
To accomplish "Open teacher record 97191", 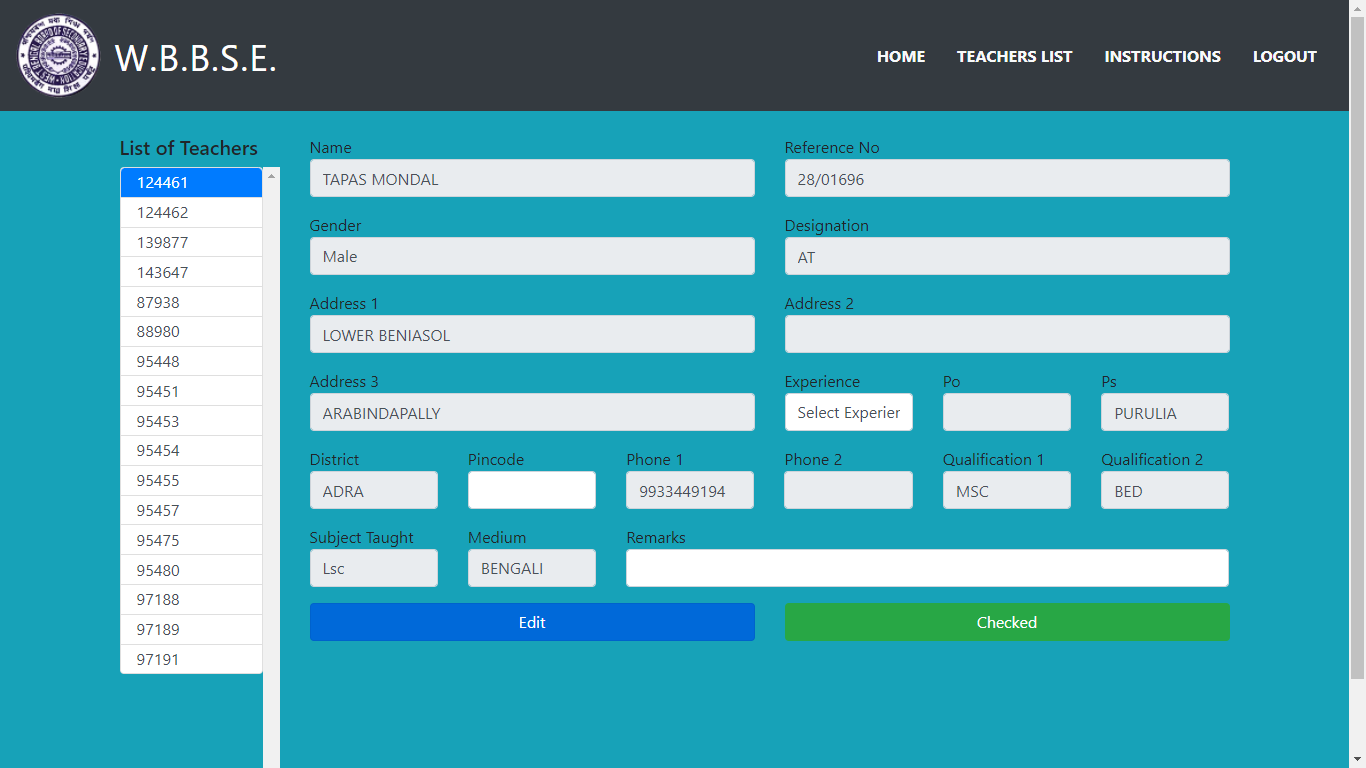I will (x=191, y=660).
